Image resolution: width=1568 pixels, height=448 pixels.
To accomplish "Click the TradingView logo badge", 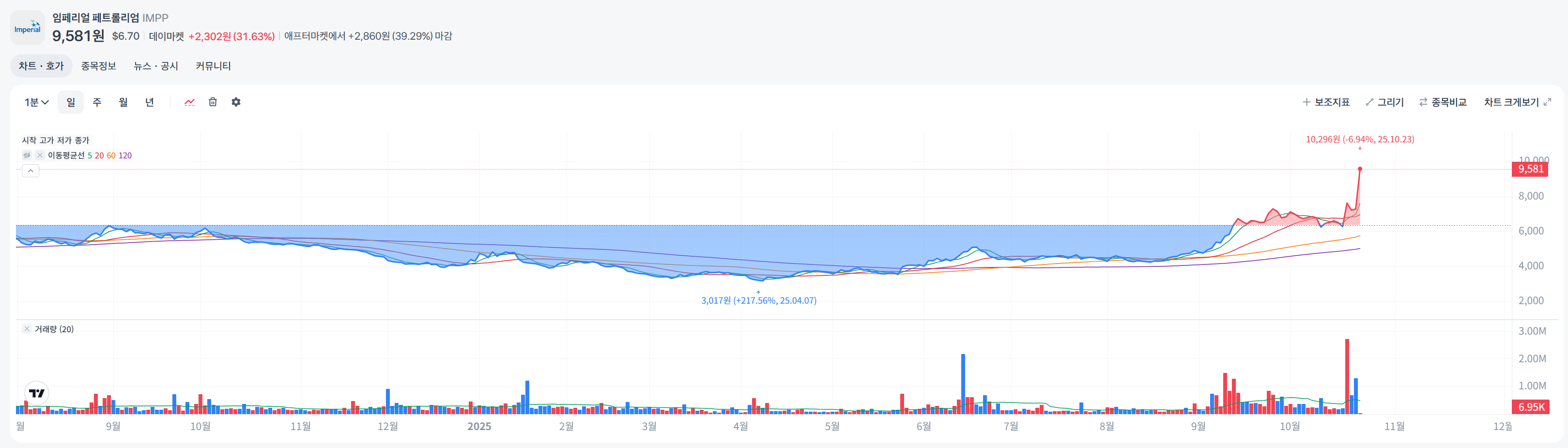I will 36,393.
